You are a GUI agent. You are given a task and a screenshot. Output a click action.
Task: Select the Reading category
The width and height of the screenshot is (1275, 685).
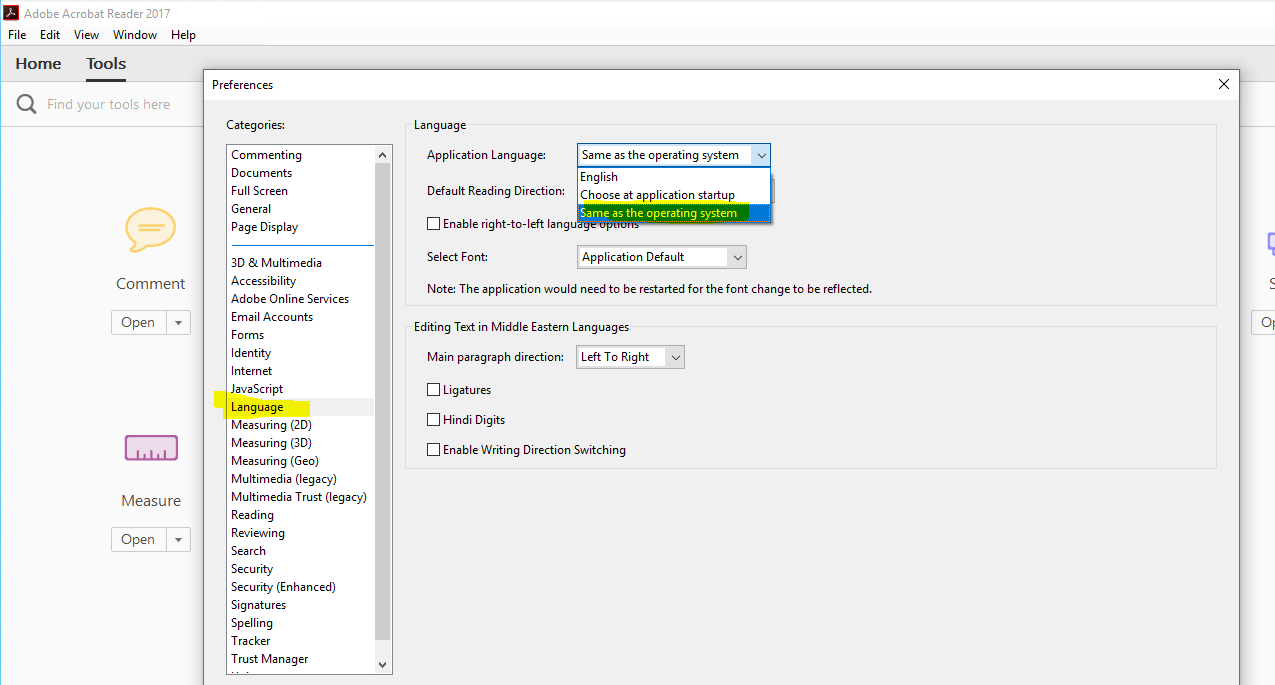(x=252, y=515)
